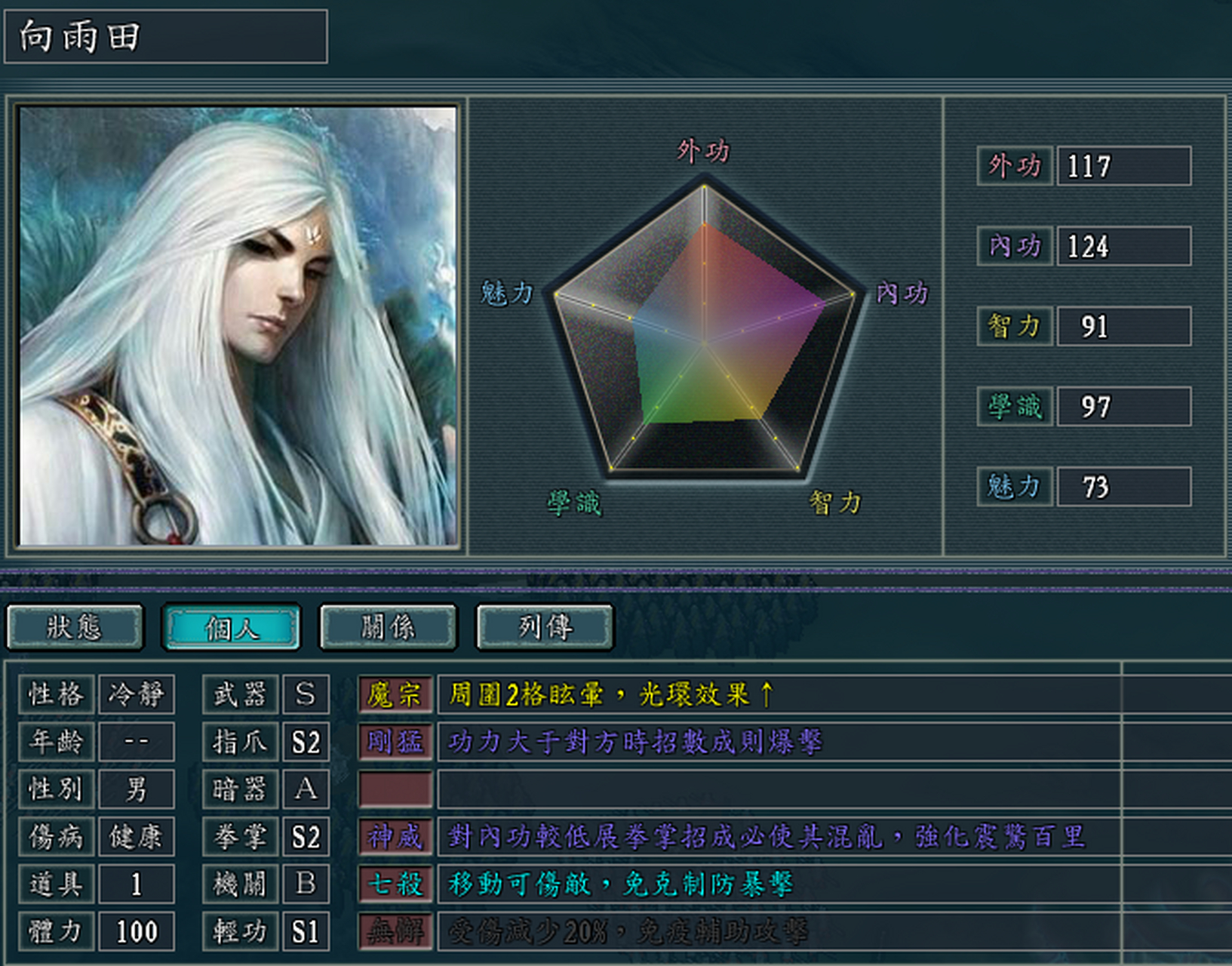Click the 智力 label below the radar chart
Screen dimensions: 1232x966
tap(835, 502)
